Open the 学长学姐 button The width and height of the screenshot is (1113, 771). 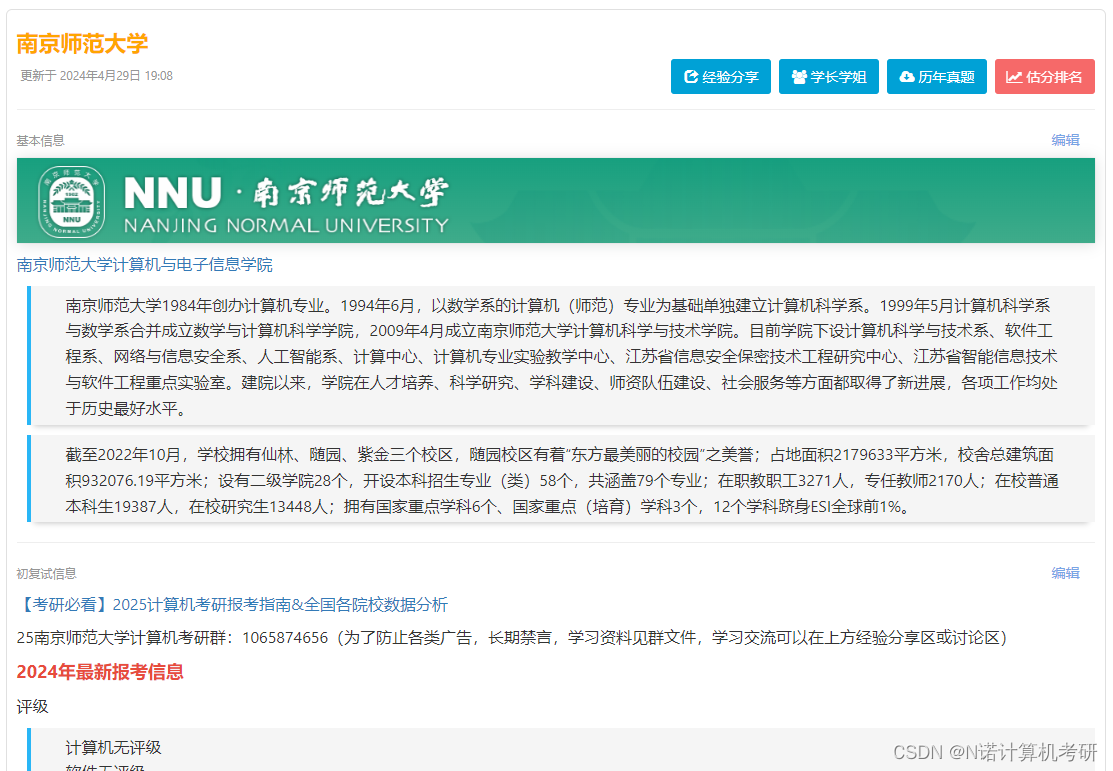tap(828, 77)
